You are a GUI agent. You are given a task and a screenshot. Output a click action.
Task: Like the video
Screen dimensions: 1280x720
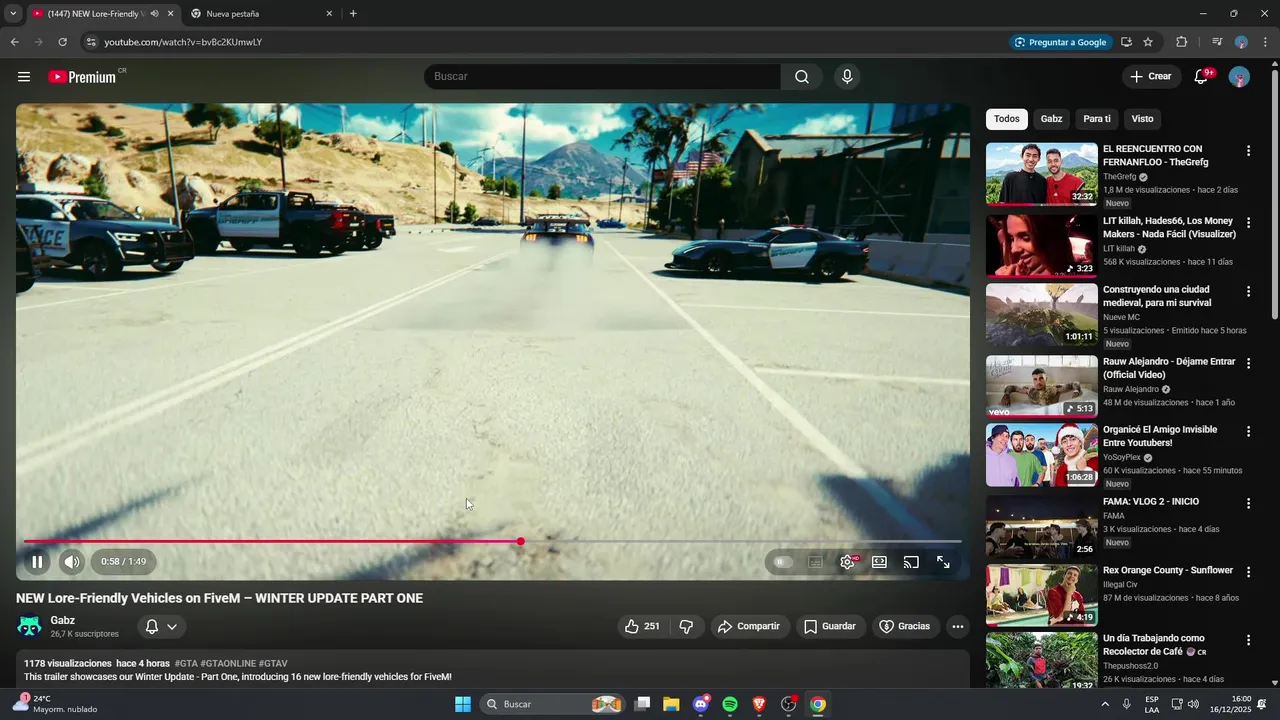point(642,626)
